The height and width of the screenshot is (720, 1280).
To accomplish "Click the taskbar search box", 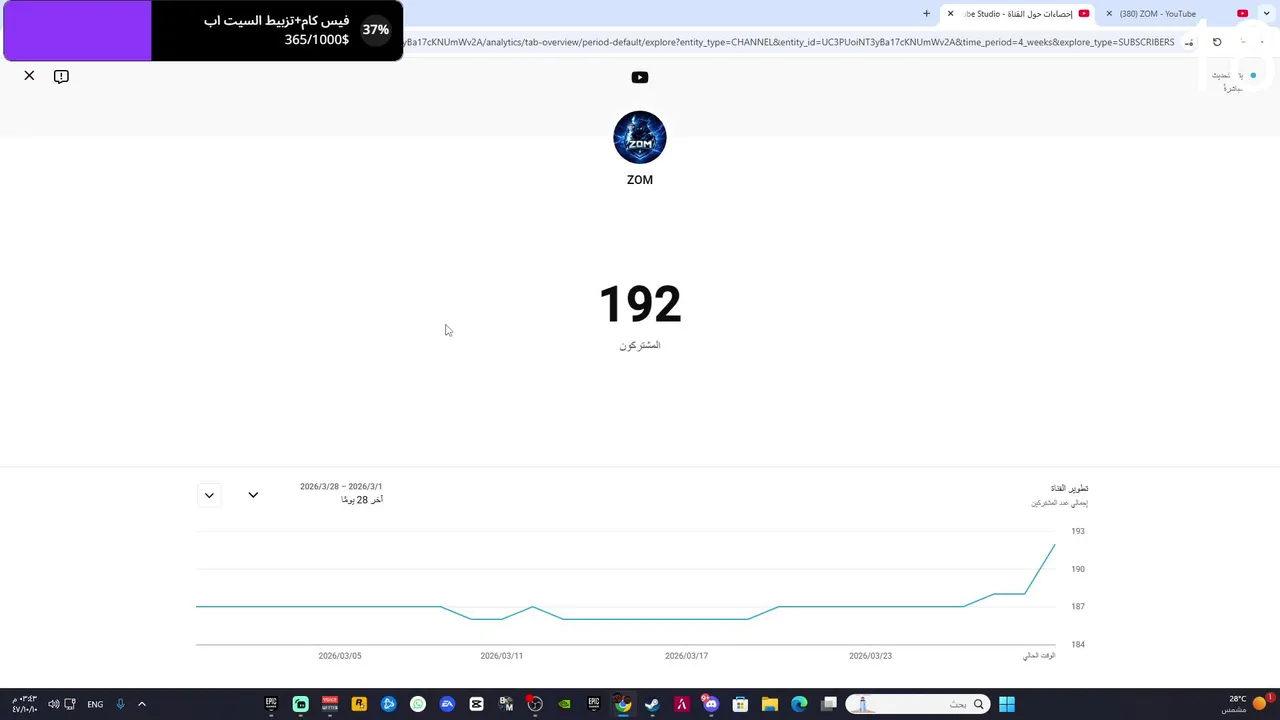I will pyautogui.click(x=918, y=704).
